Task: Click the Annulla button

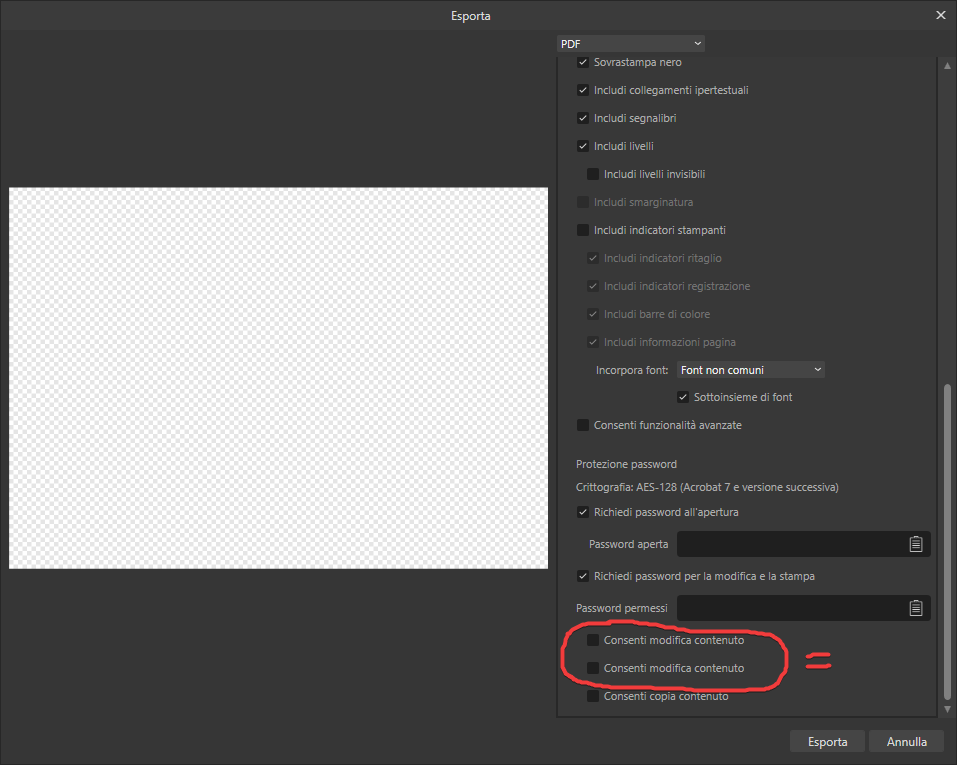Action: pos(906,741)
